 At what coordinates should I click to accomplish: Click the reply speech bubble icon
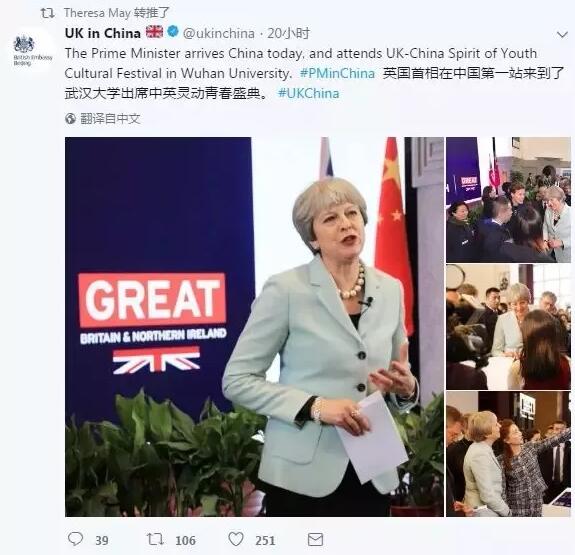coord(76,539)
